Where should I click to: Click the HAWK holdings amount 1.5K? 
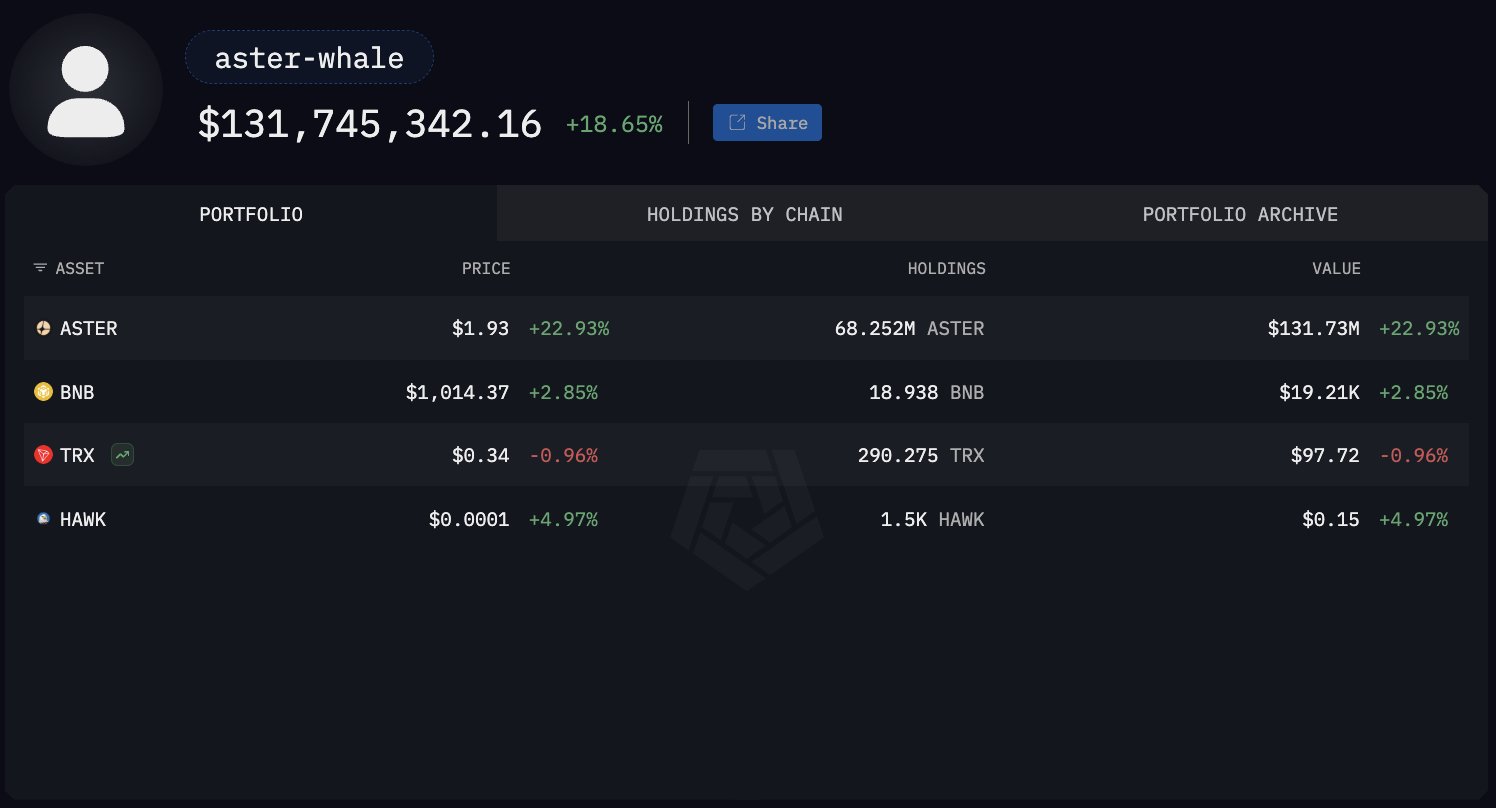904,519
